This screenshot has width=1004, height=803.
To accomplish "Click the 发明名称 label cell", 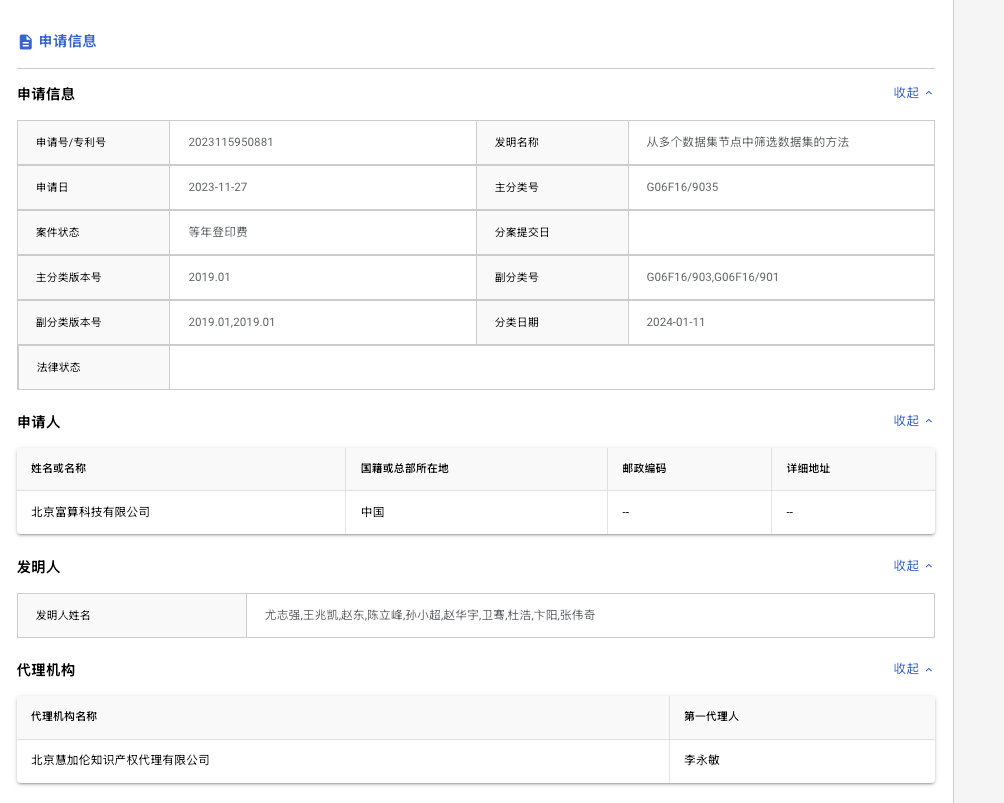I will tap(553, 142).
